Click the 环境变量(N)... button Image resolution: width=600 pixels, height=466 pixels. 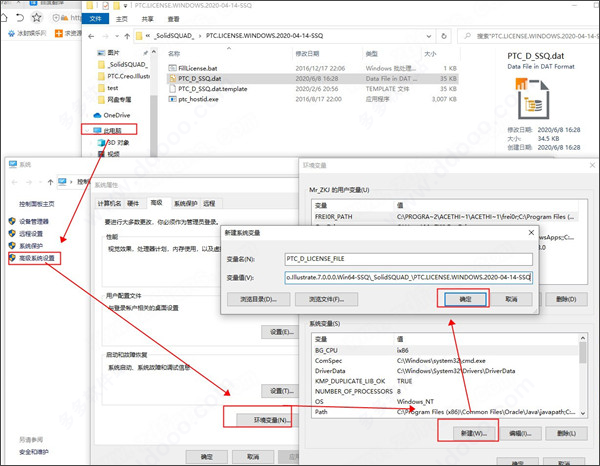[259, 420]
